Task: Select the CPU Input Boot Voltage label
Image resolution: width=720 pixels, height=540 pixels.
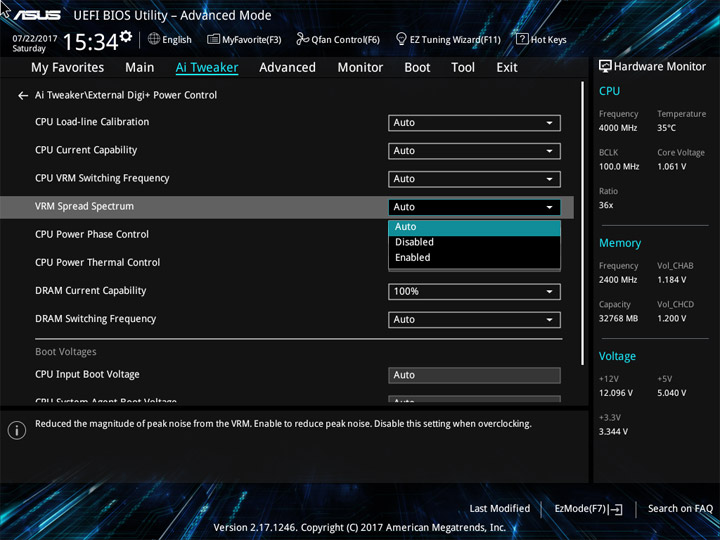Action: (87, 374)
